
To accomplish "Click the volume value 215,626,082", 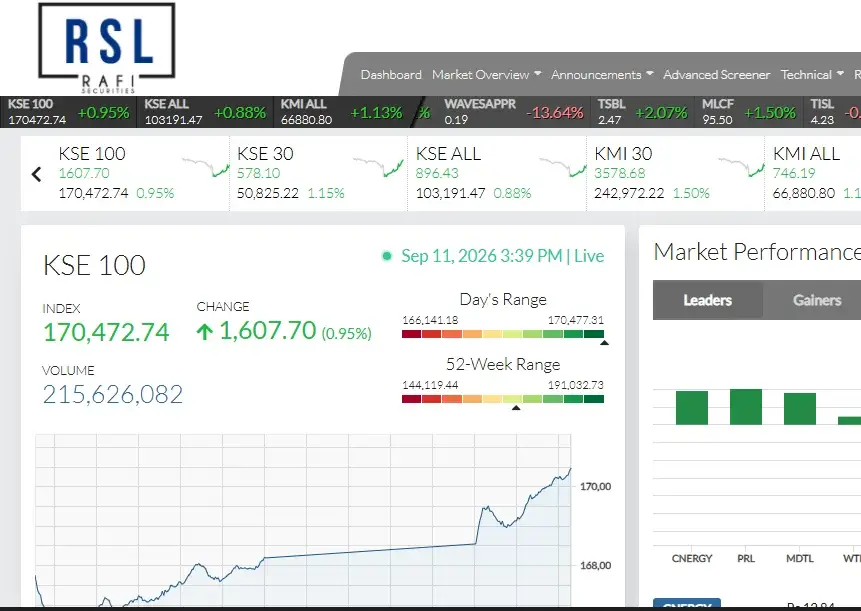I will point(113,394).
